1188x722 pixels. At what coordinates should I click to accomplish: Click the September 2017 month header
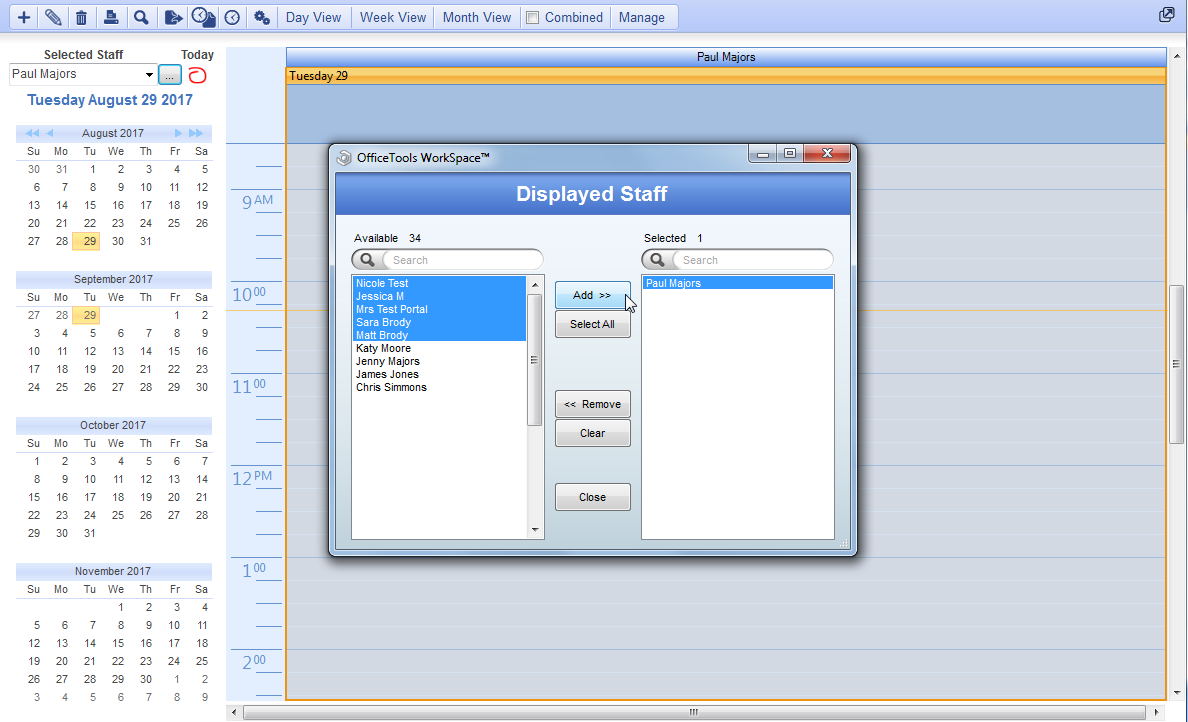(x=114, y=279)
